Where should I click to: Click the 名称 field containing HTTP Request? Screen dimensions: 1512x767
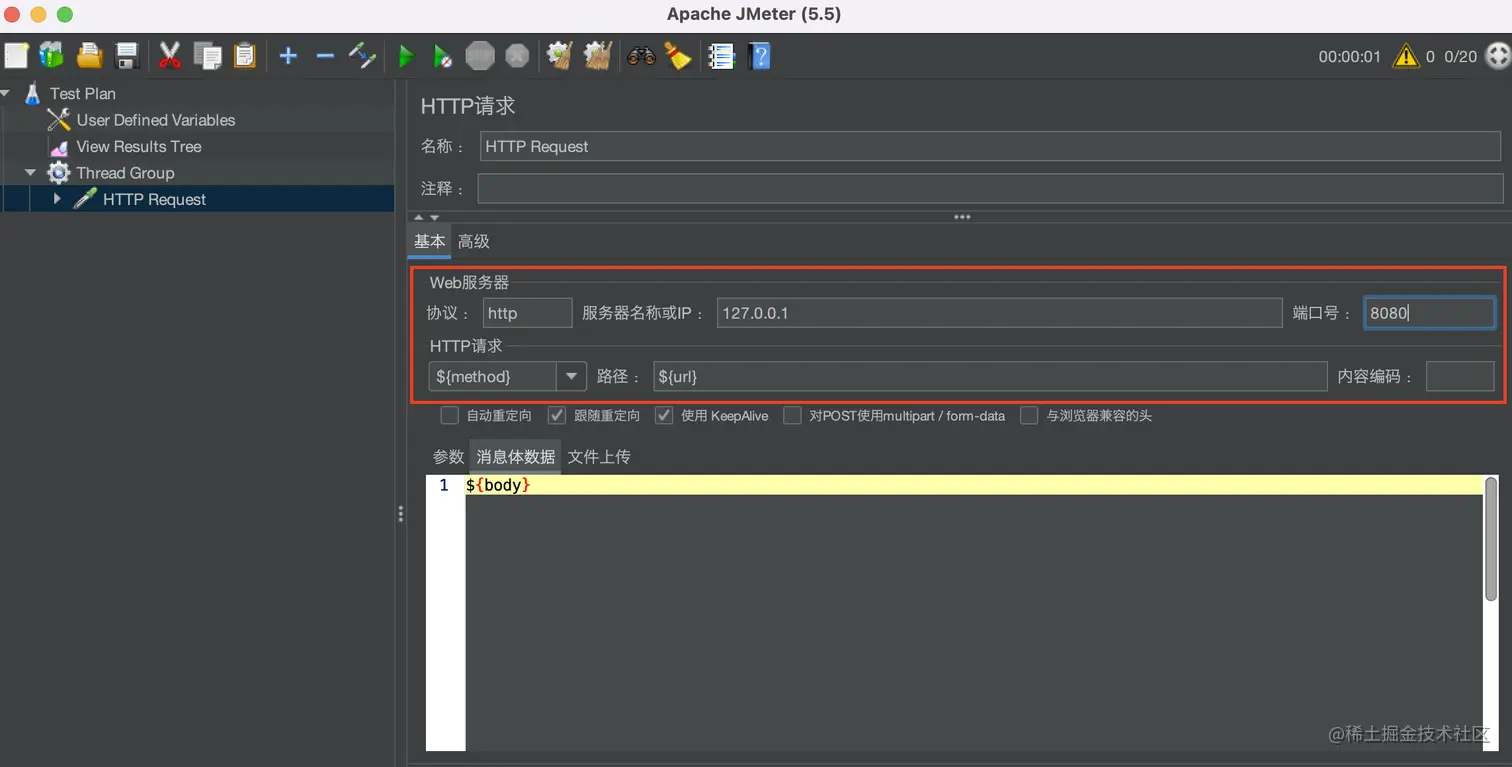tap(990, 146)
